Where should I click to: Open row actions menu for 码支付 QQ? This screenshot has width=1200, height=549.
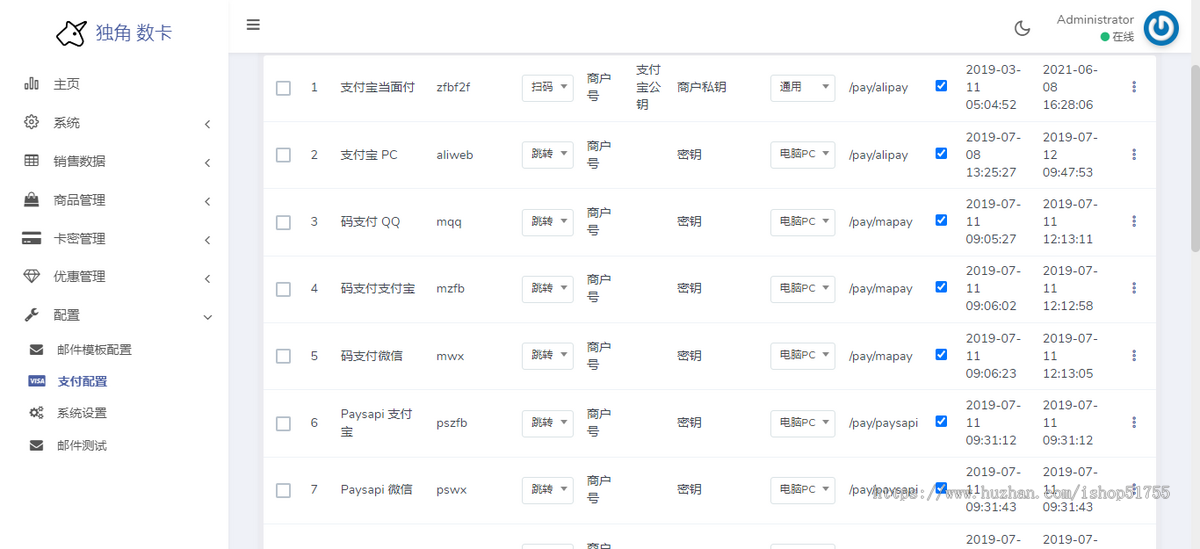click(1134, 221)
